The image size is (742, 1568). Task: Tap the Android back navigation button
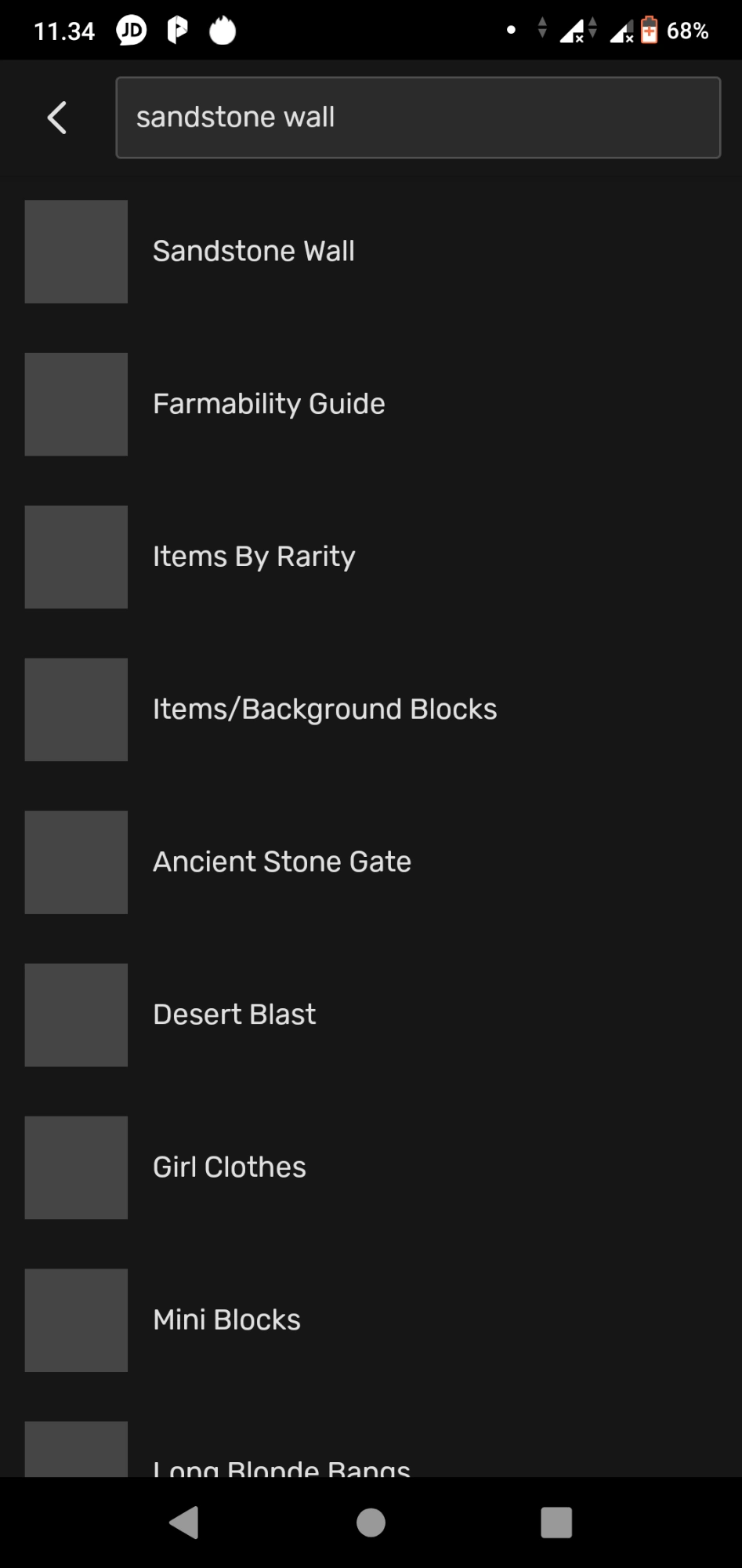184,1523
